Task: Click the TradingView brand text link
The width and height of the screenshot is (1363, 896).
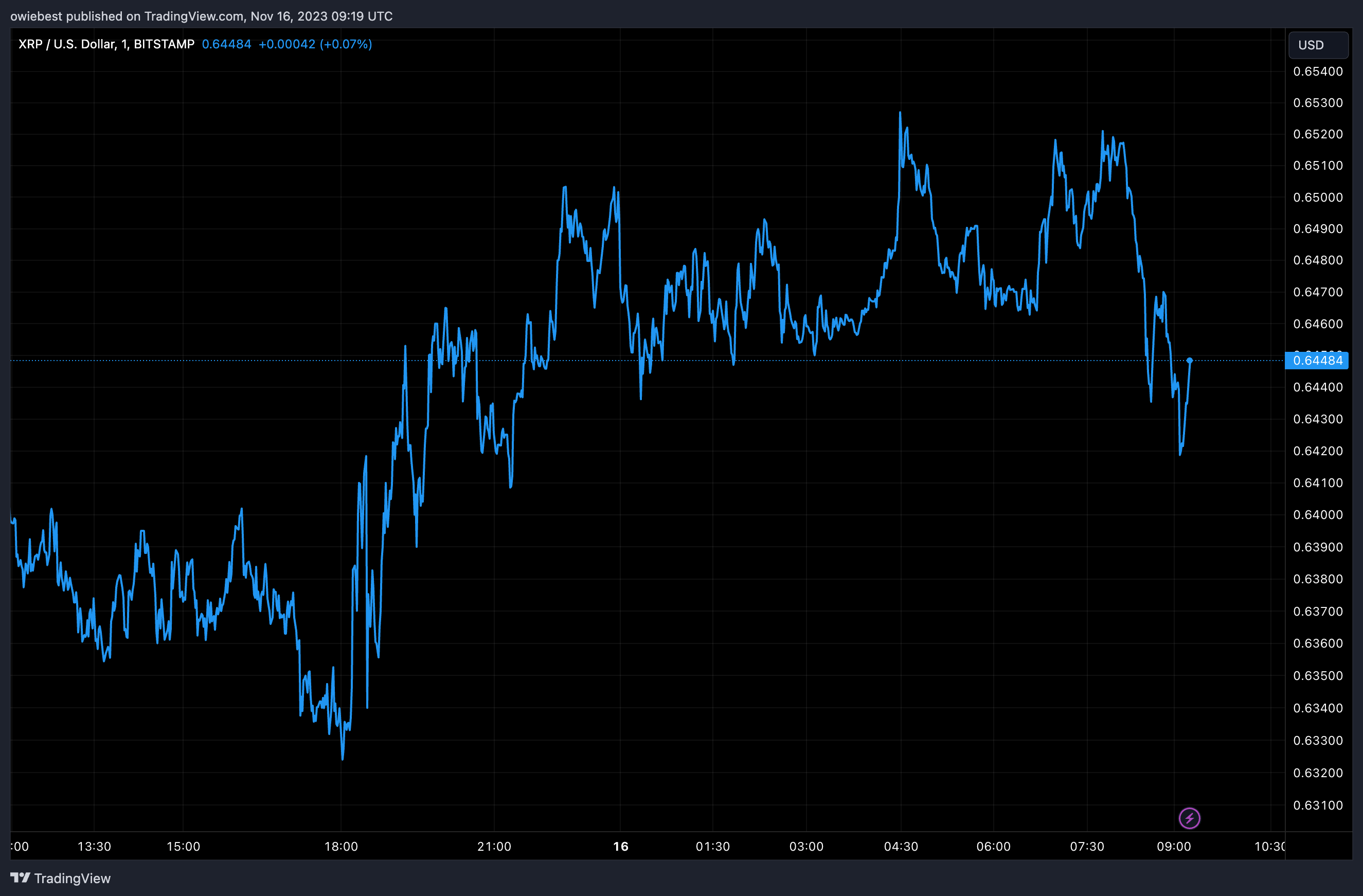Action: [72, 878]
